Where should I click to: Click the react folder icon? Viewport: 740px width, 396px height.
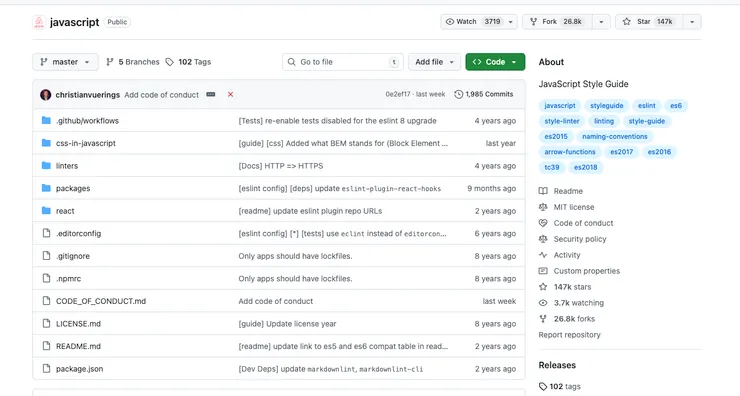click(46, 211)
